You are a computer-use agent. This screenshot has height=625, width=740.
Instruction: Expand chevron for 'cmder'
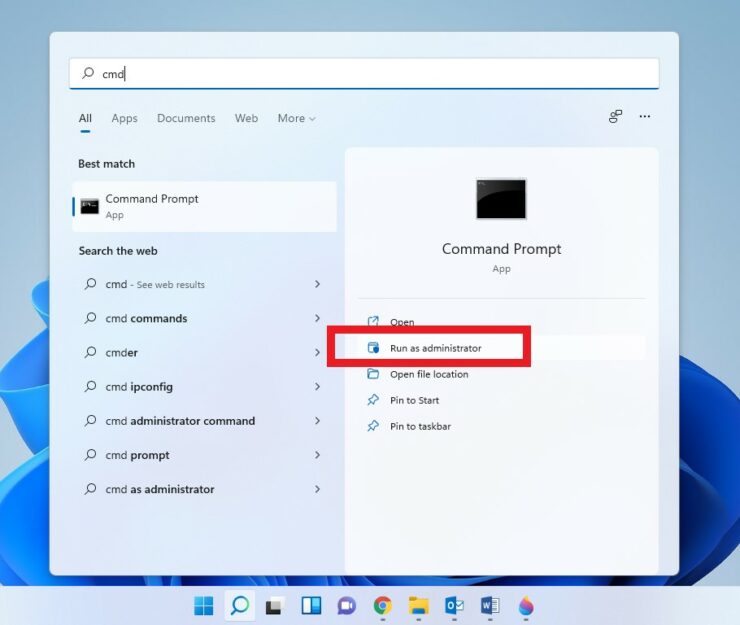click(x=317, y=352)
